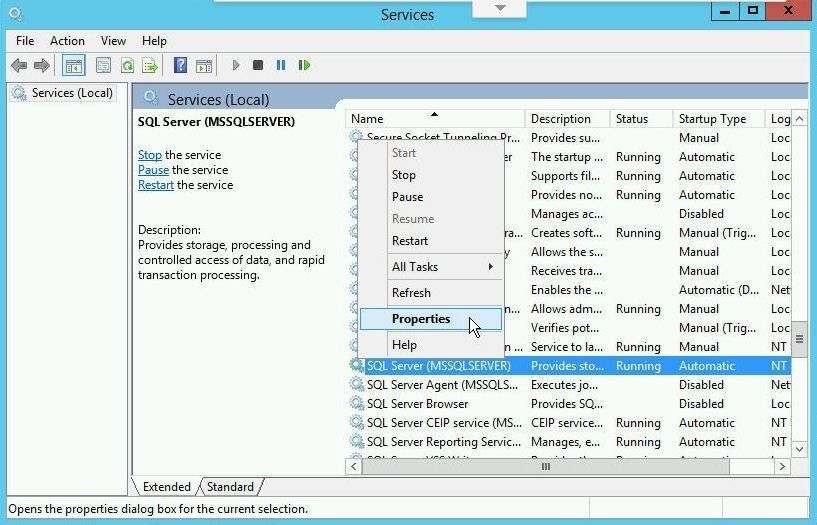Select Services (Local) in the tree
817x525 pixels.
[72, 93]
